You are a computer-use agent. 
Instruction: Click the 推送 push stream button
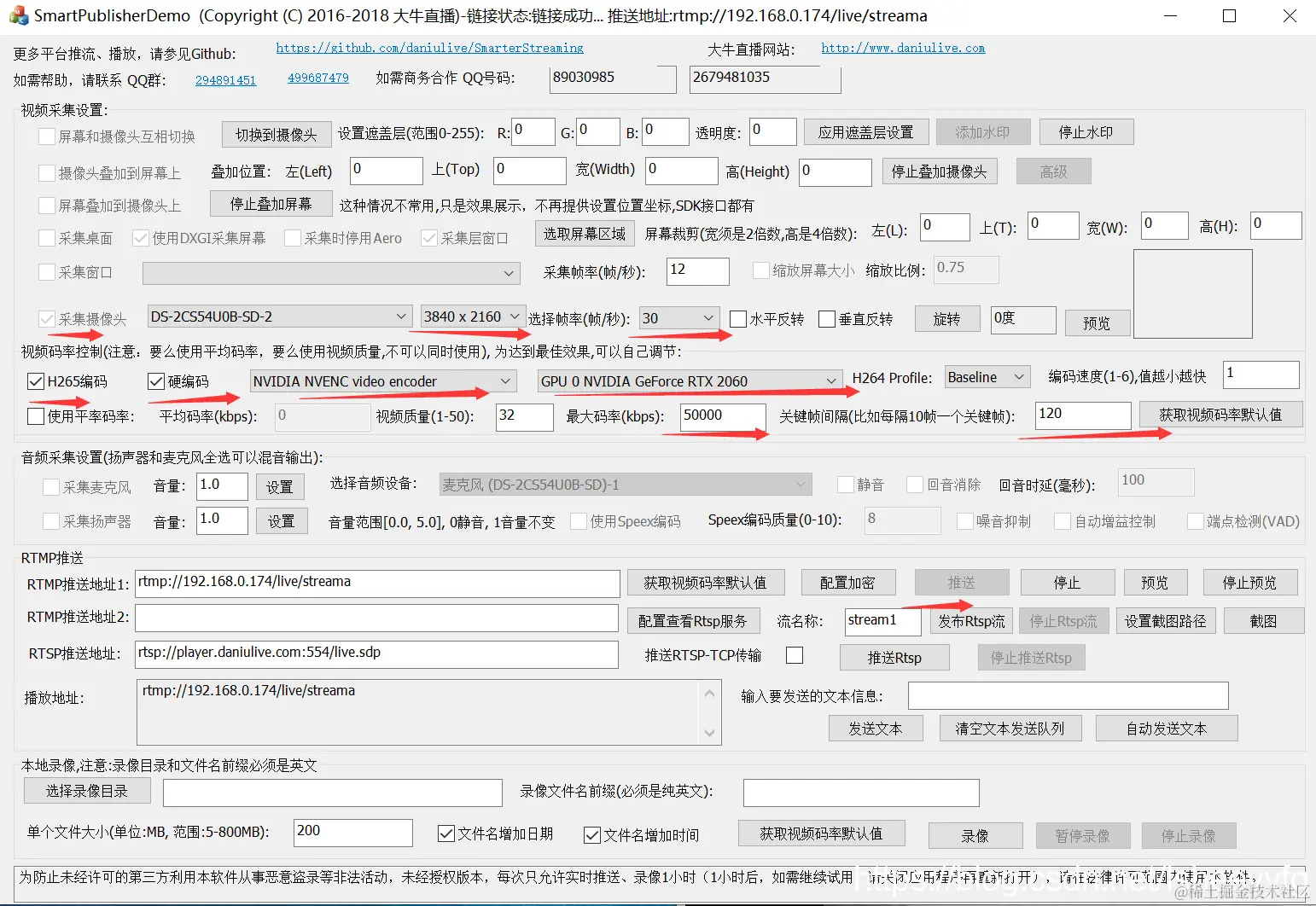[962, 582]
